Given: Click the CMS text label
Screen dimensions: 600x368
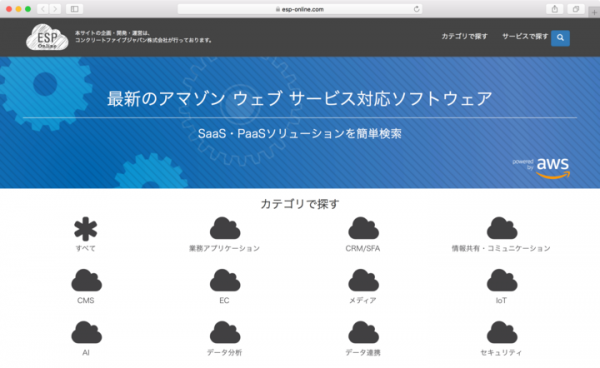Looking at the screenshot, I should click(x=86, y=300).
